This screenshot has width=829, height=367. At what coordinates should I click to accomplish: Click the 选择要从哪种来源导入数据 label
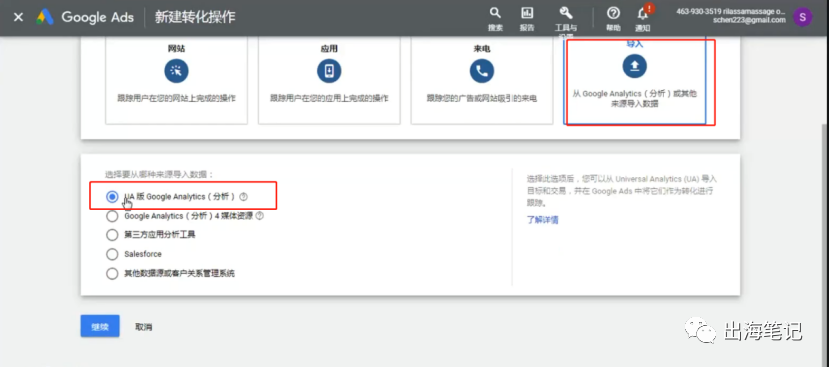tap(159, 174)
